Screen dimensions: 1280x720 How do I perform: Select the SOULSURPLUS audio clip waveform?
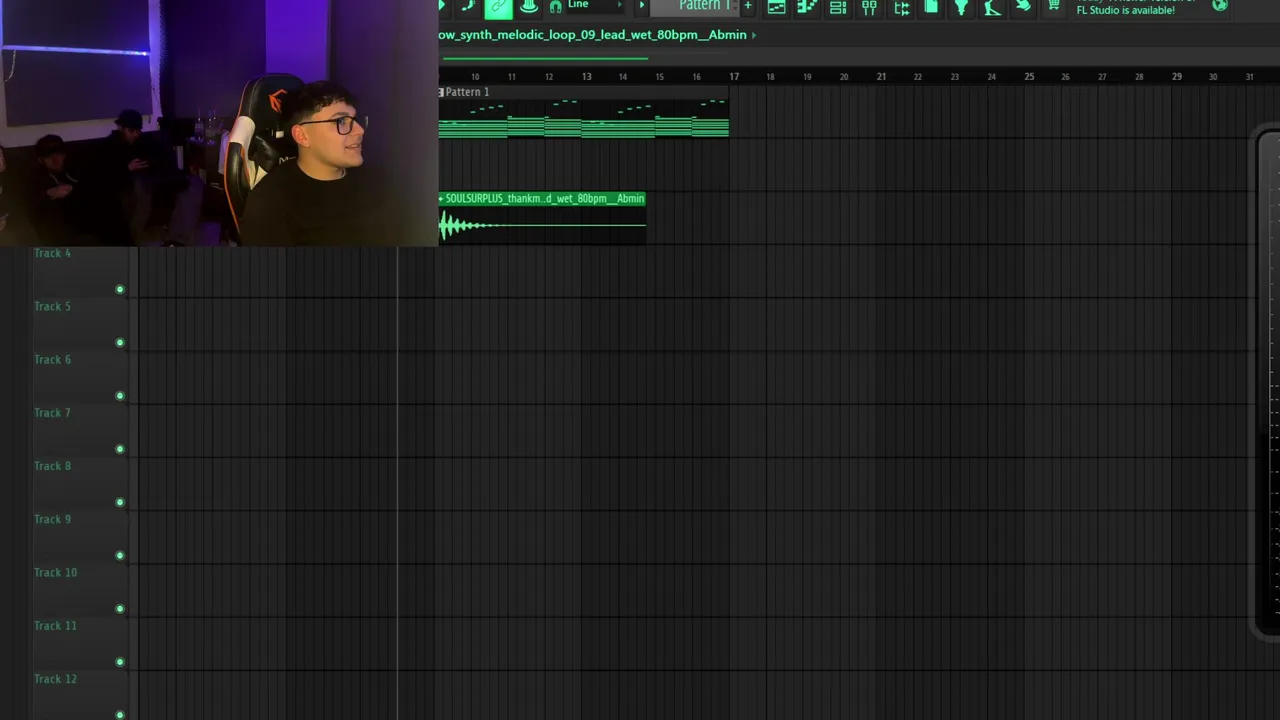[542, 224]
